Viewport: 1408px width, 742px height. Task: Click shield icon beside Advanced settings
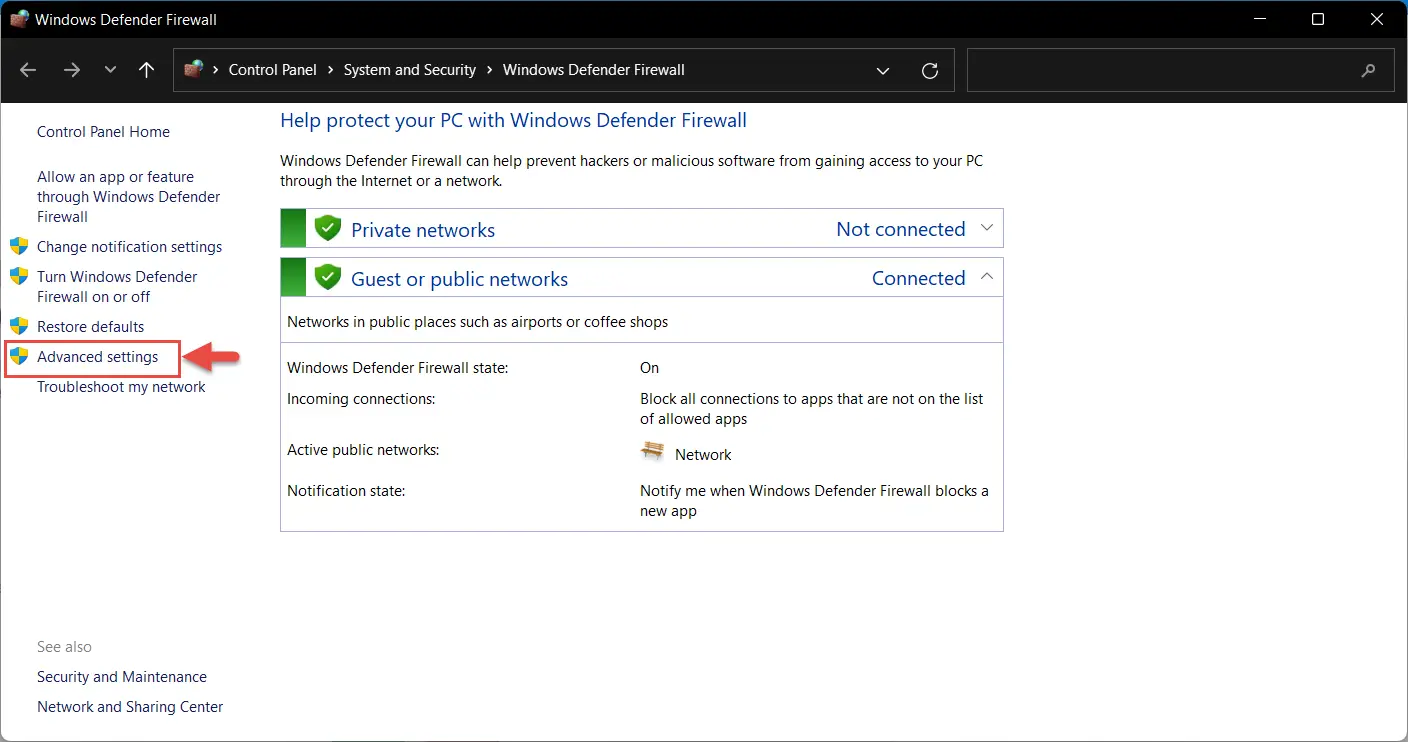point(19,356)
